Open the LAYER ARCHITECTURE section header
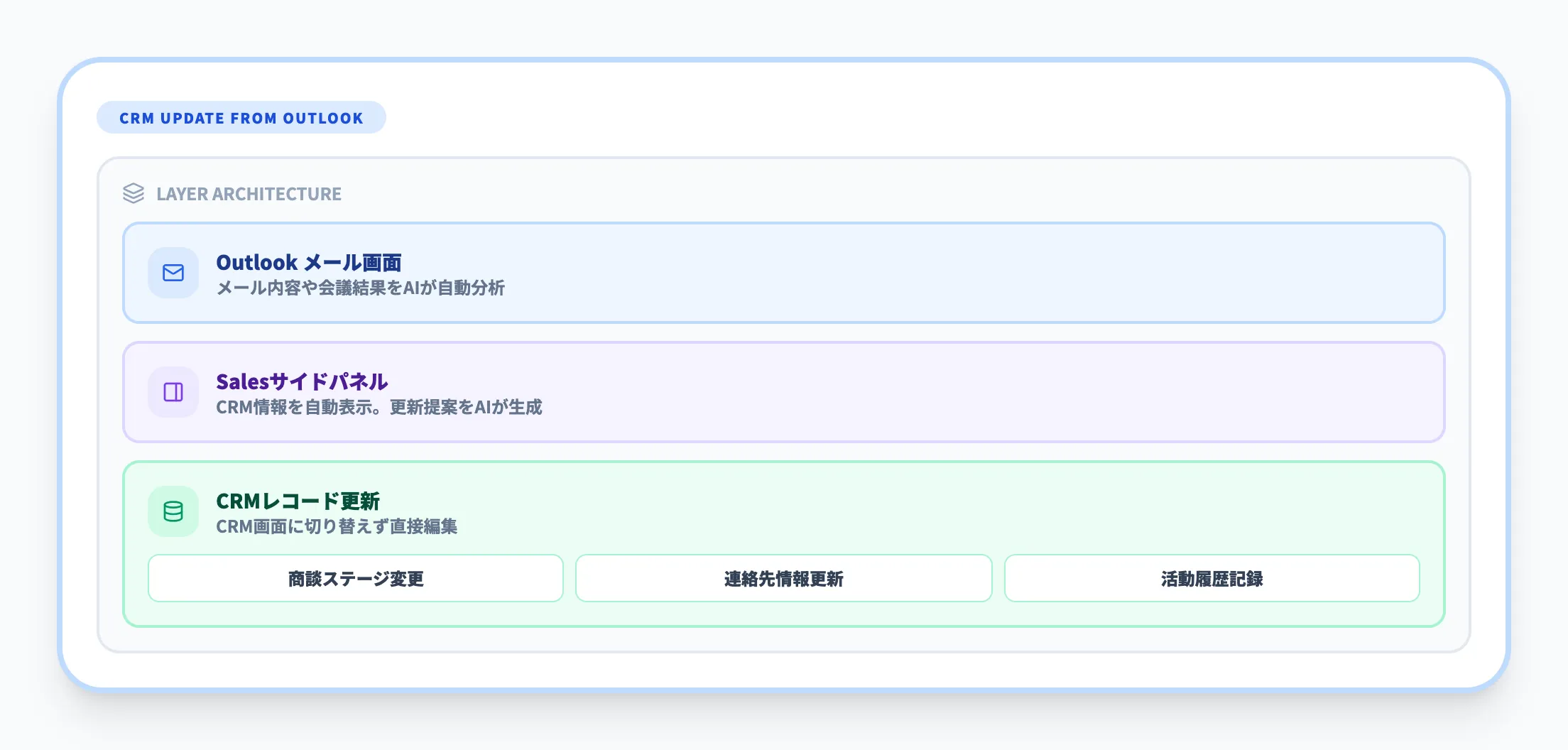This screenshot has width=1568, height=750. [x=249, y=193]
